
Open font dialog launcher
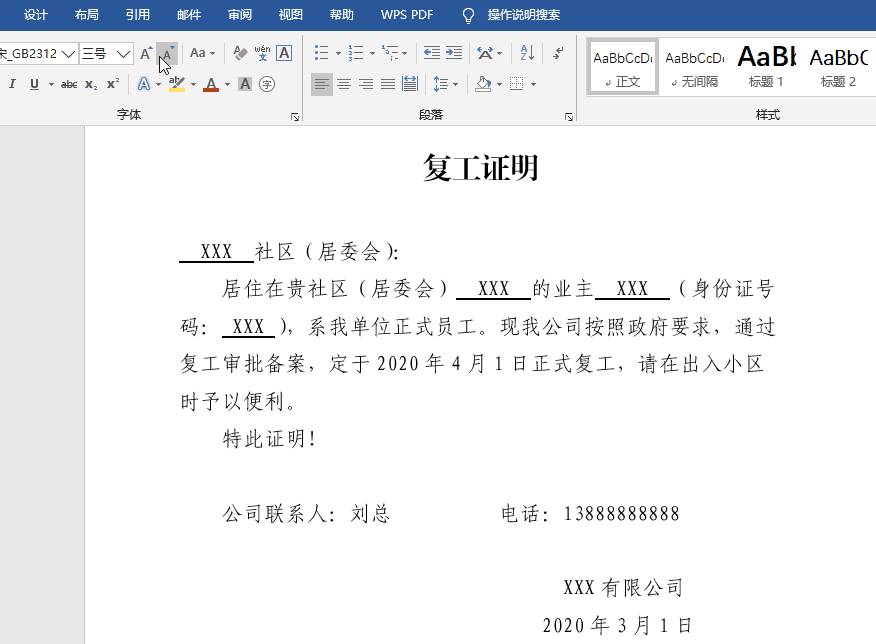tap(294, 116)
